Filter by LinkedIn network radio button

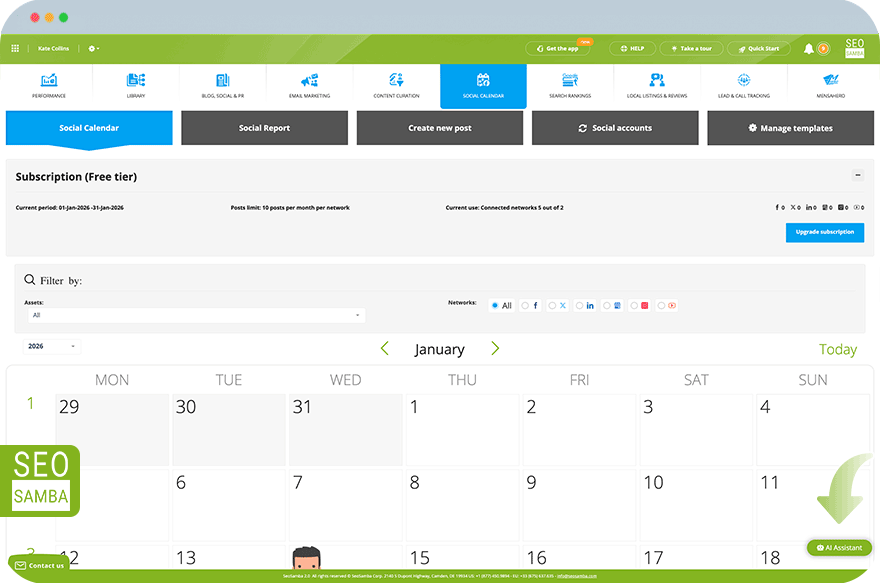[x=580, y=305]
